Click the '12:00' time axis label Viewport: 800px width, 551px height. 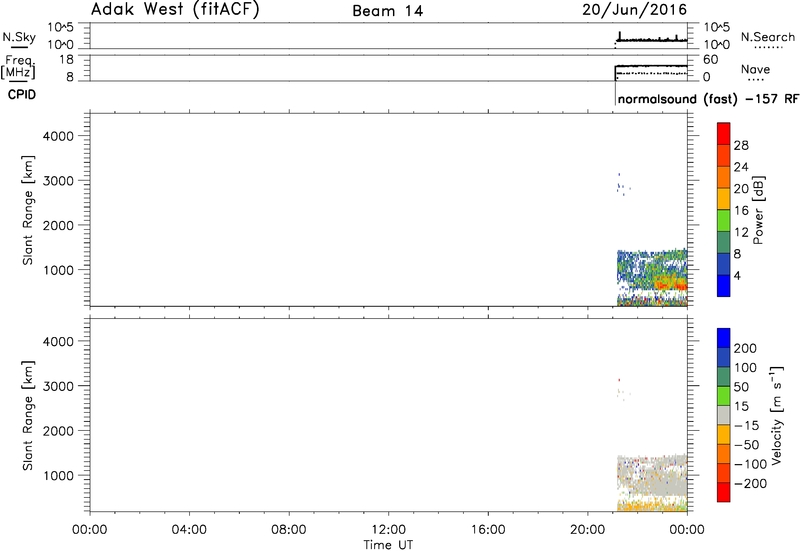[x=388, y=530]
